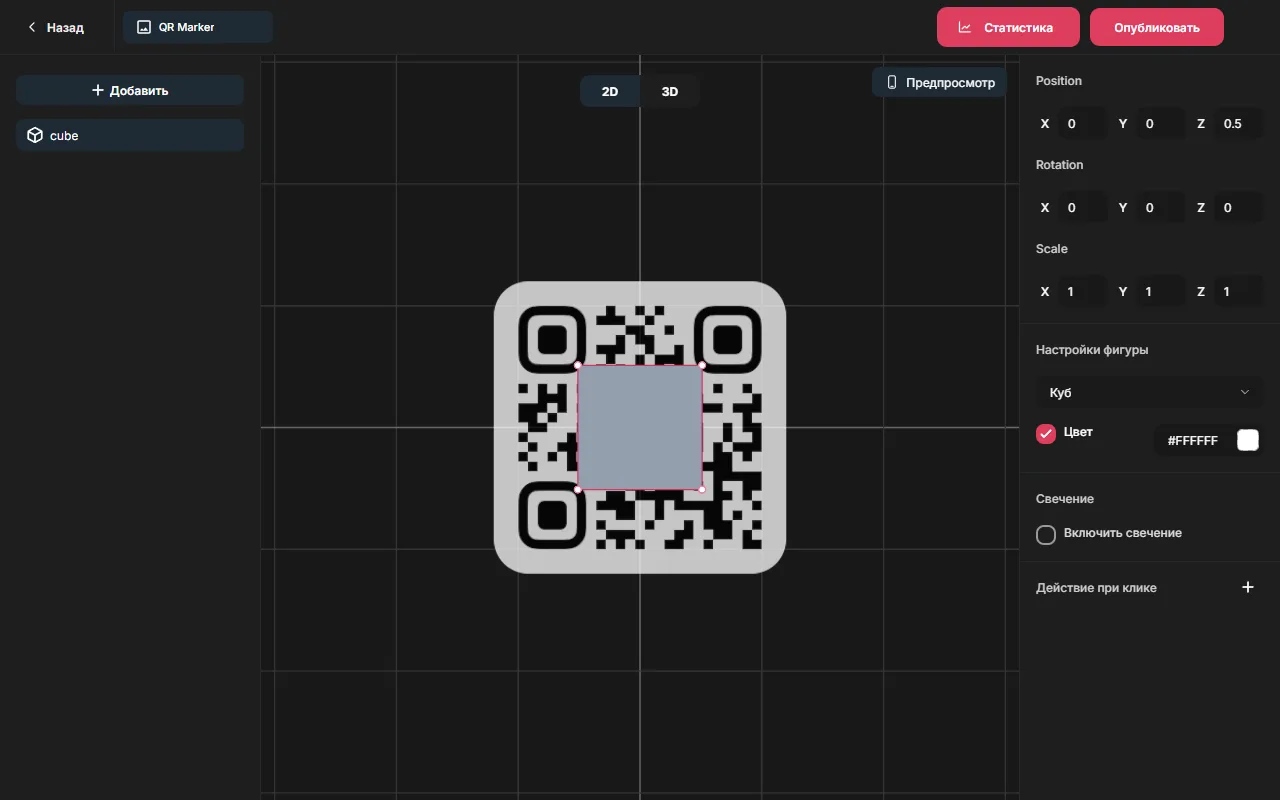1280x800 pixels.
Task: Click the #FFFFFF hex color field
Action: click(1194, 440)
